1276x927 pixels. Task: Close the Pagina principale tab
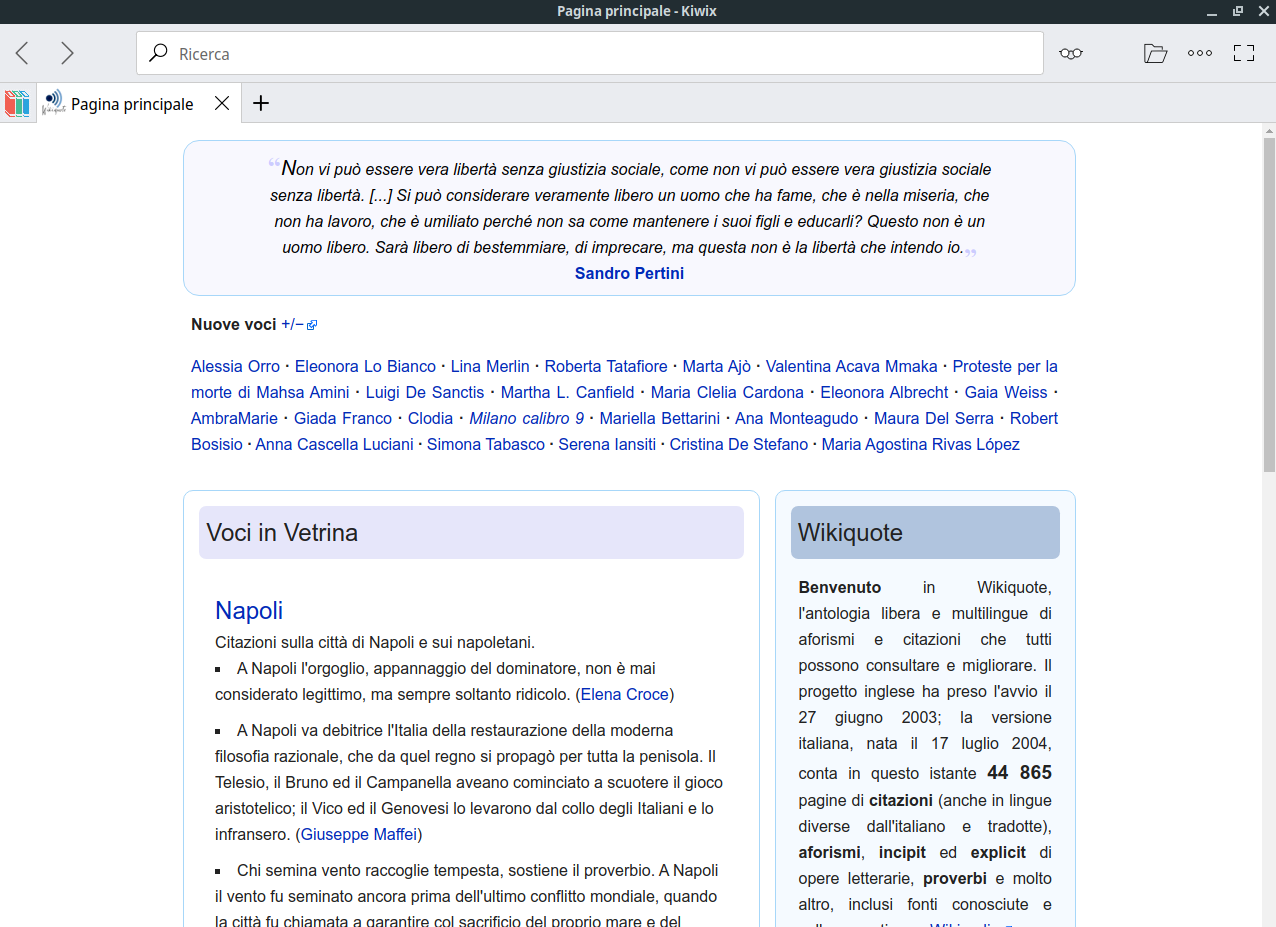tap(222, 103)
